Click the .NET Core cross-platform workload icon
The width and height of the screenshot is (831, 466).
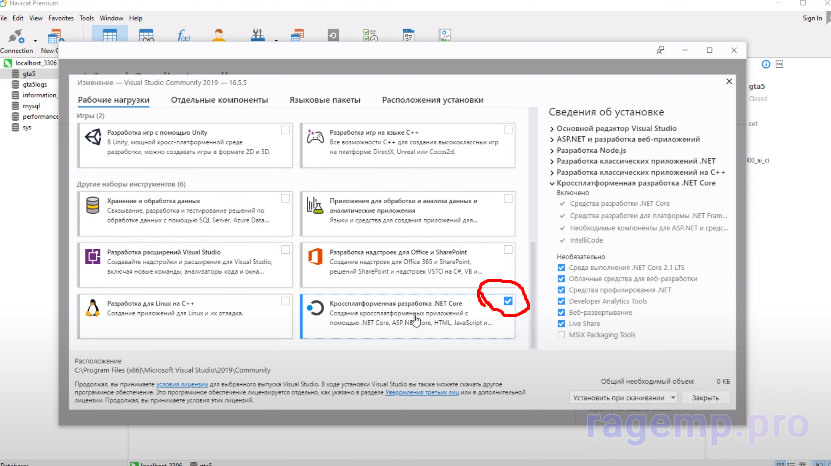[315, 308]
